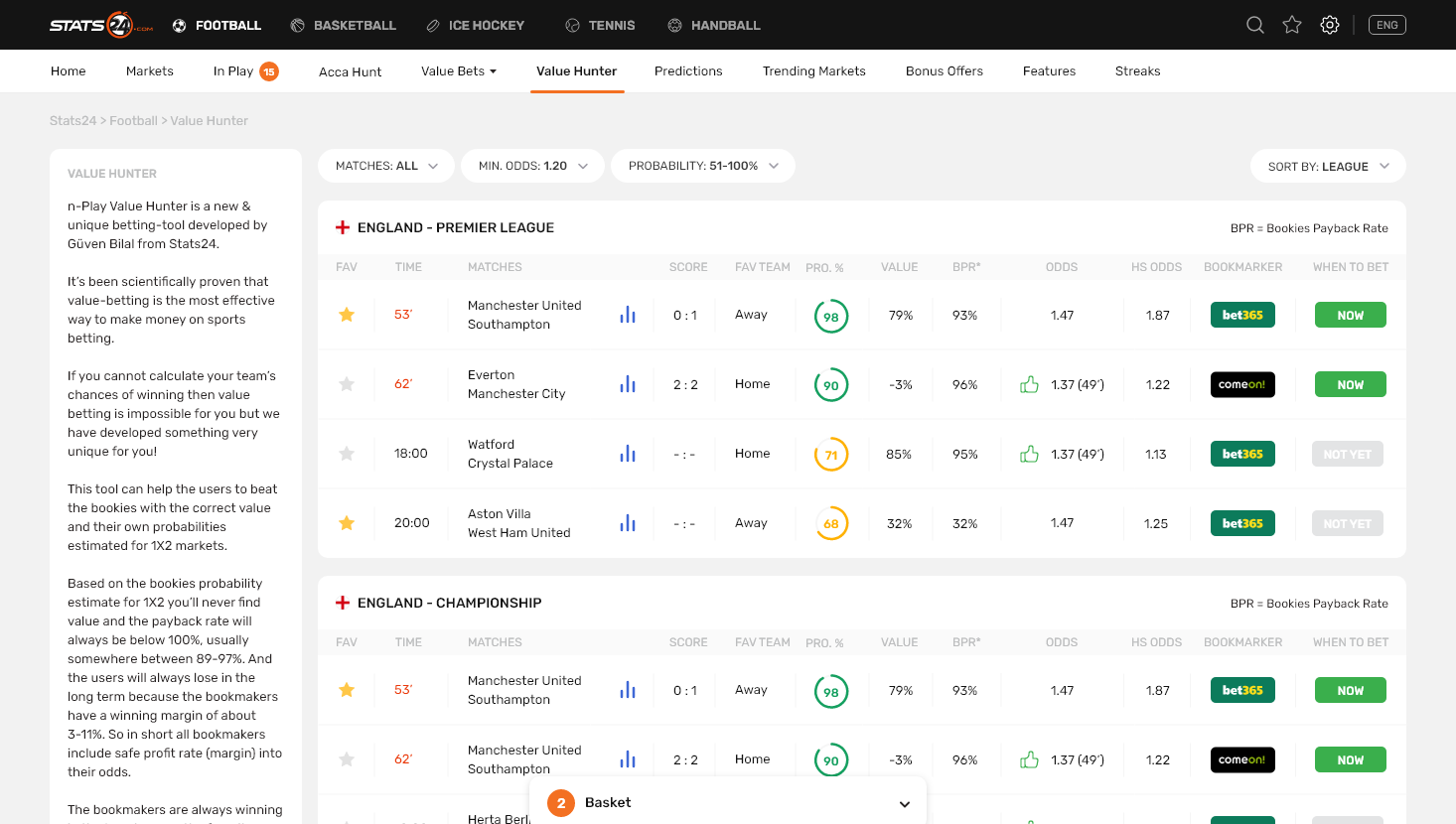Image resolution: width=1456 pixels, height=824 pixels.
Task: Open the settings gear icon
Action: pos(1330,25)
